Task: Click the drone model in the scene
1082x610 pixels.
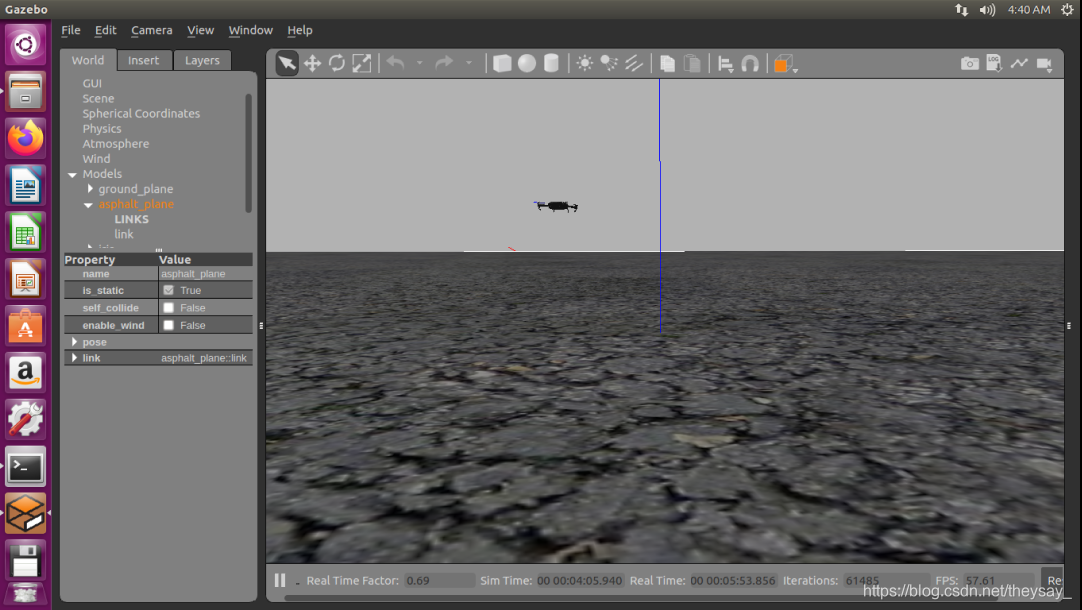Action: coord(556,206)
